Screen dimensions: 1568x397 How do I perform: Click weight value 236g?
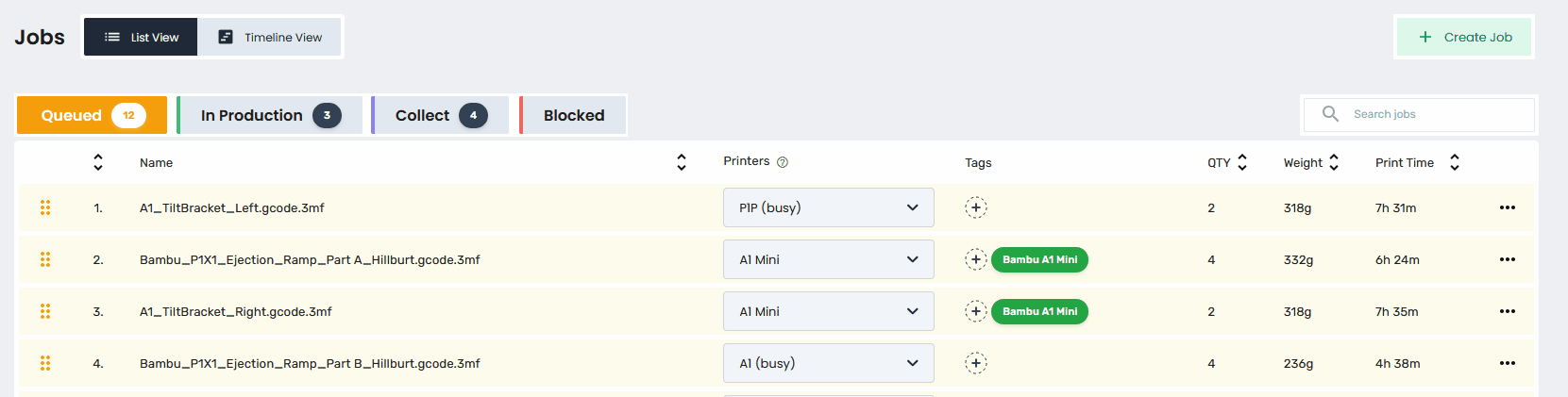coord(1298,363)
